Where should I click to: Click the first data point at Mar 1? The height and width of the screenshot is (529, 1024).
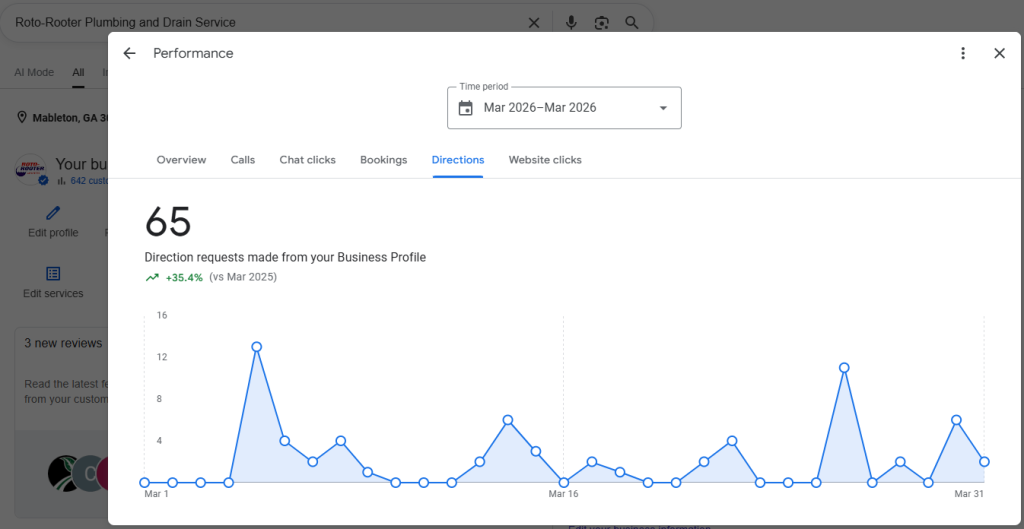pyautogui.click(x=144, y=483)
